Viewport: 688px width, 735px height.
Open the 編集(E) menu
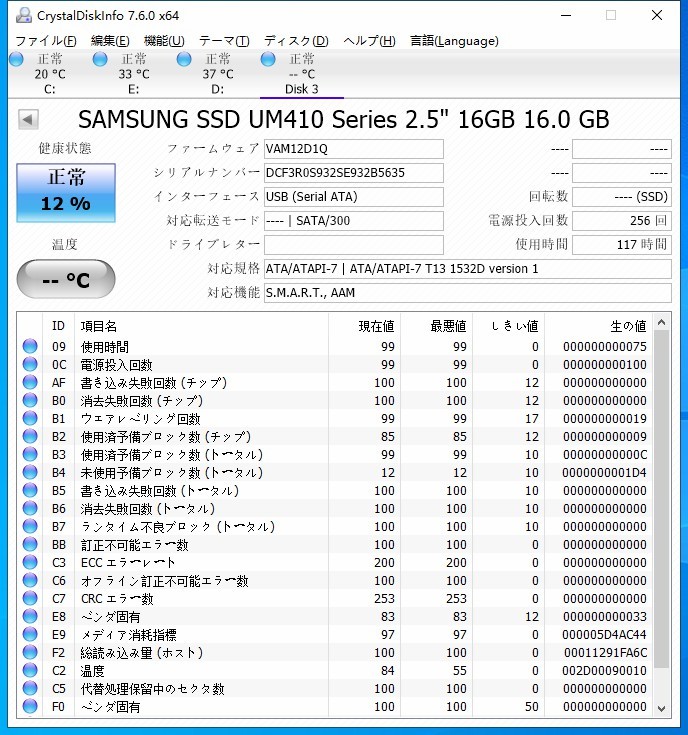pyautogui.click(x=110, y=41)
